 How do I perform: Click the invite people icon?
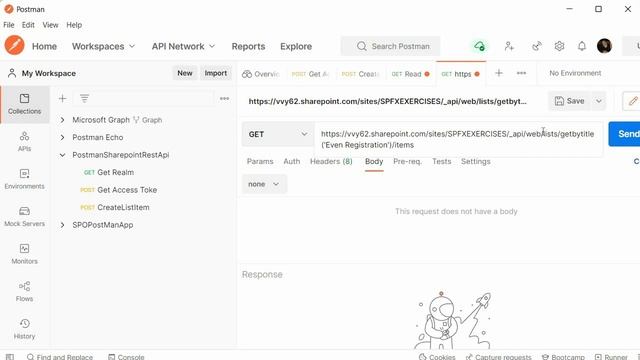point(509,46)
